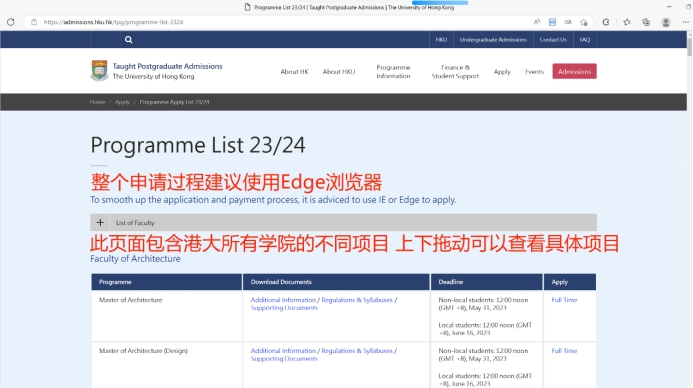Select the Events menu item

[534, 72]
